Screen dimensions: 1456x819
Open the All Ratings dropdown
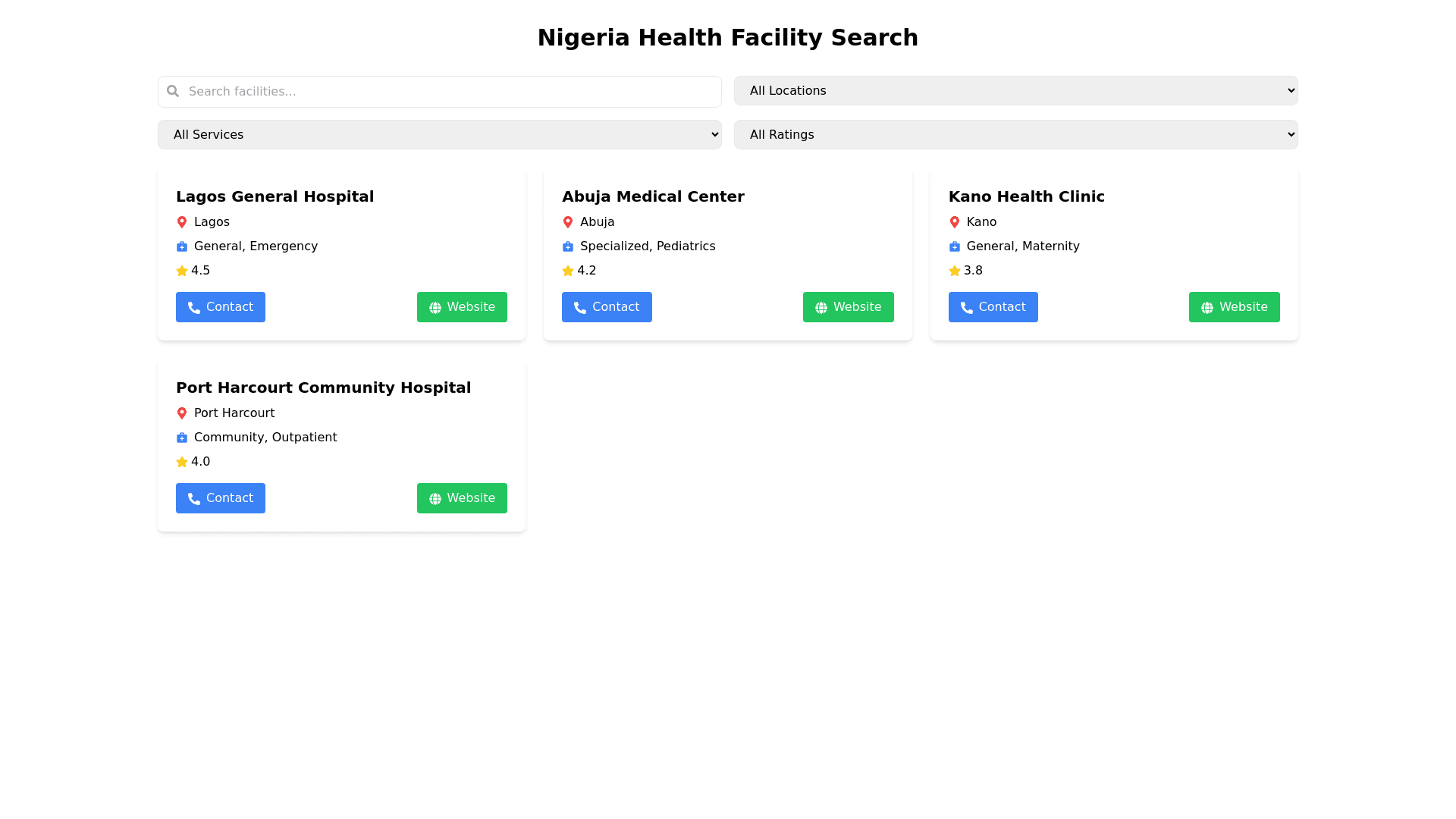tap(1015, 135)
